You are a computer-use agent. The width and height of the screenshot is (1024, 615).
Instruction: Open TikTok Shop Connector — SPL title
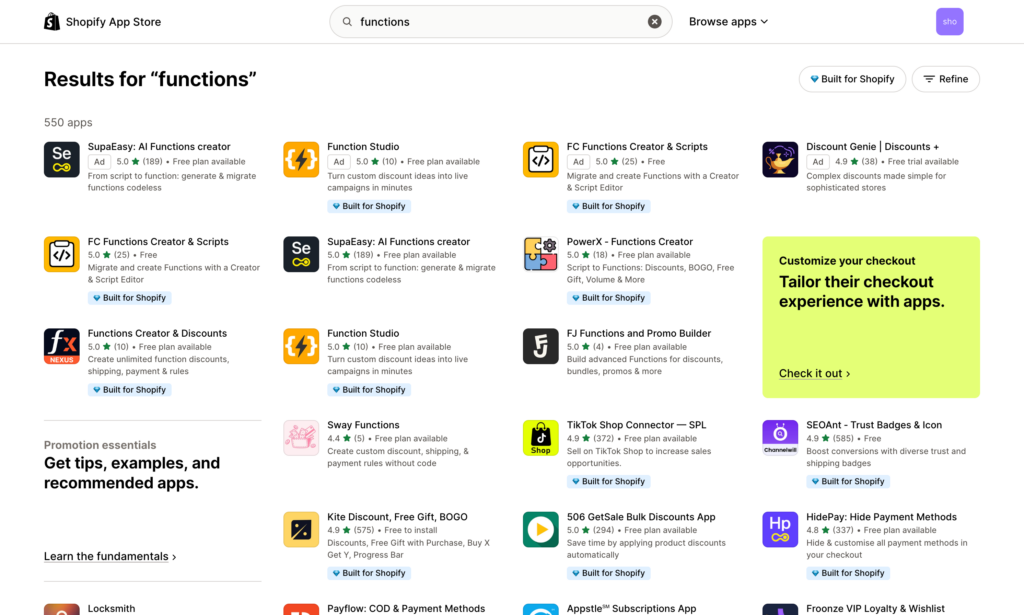click(x=636, y=425)
